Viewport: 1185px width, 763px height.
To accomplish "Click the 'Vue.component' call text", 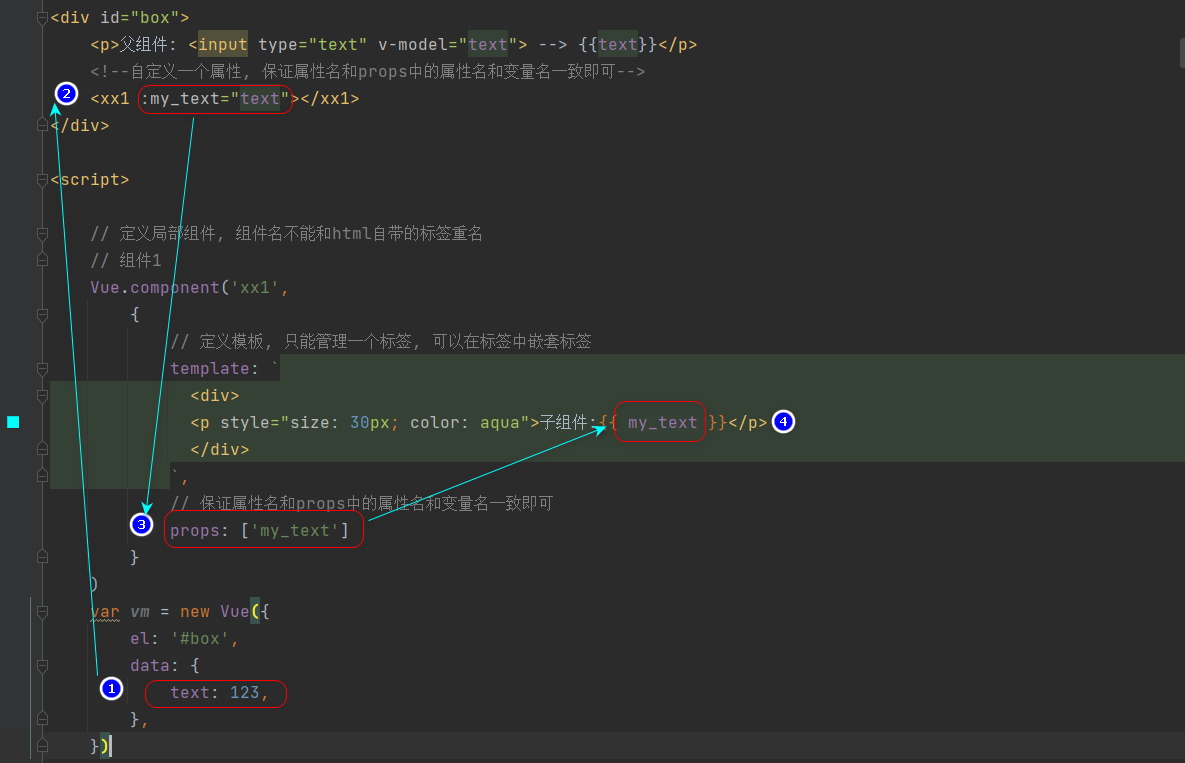I will click(155, 288).
